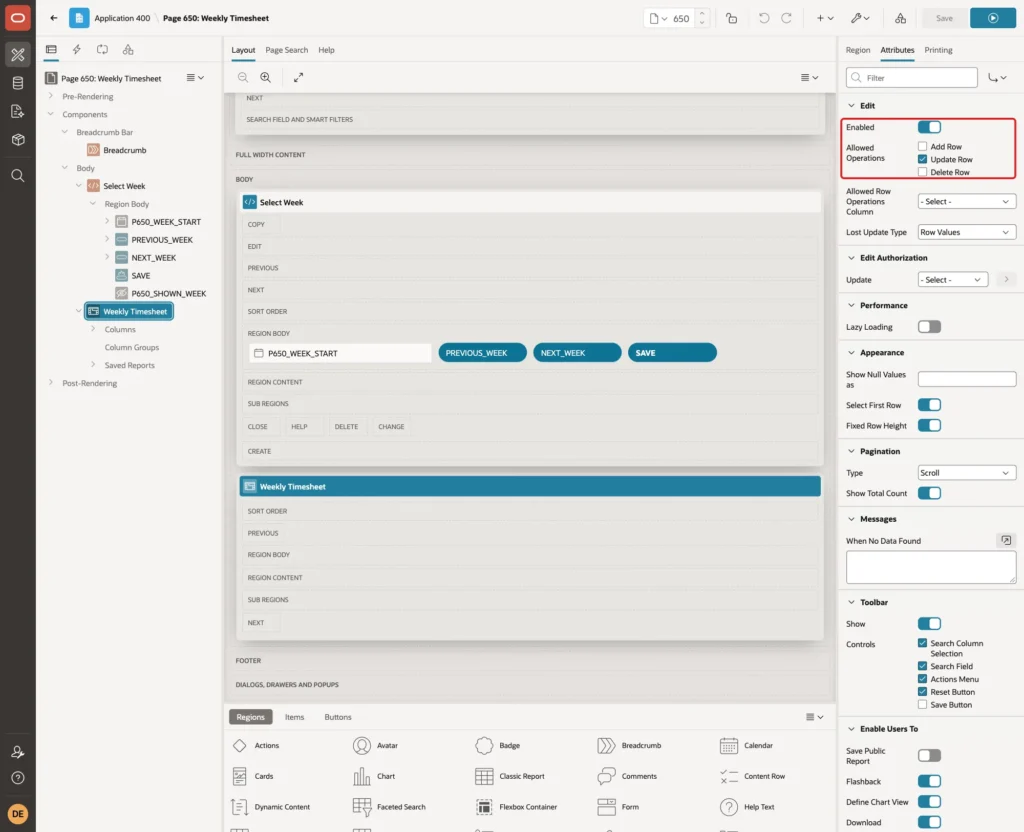Toggle the page lock icon
The height and width of the screenshot is (832, 1024).
click(x=731, y=18)
